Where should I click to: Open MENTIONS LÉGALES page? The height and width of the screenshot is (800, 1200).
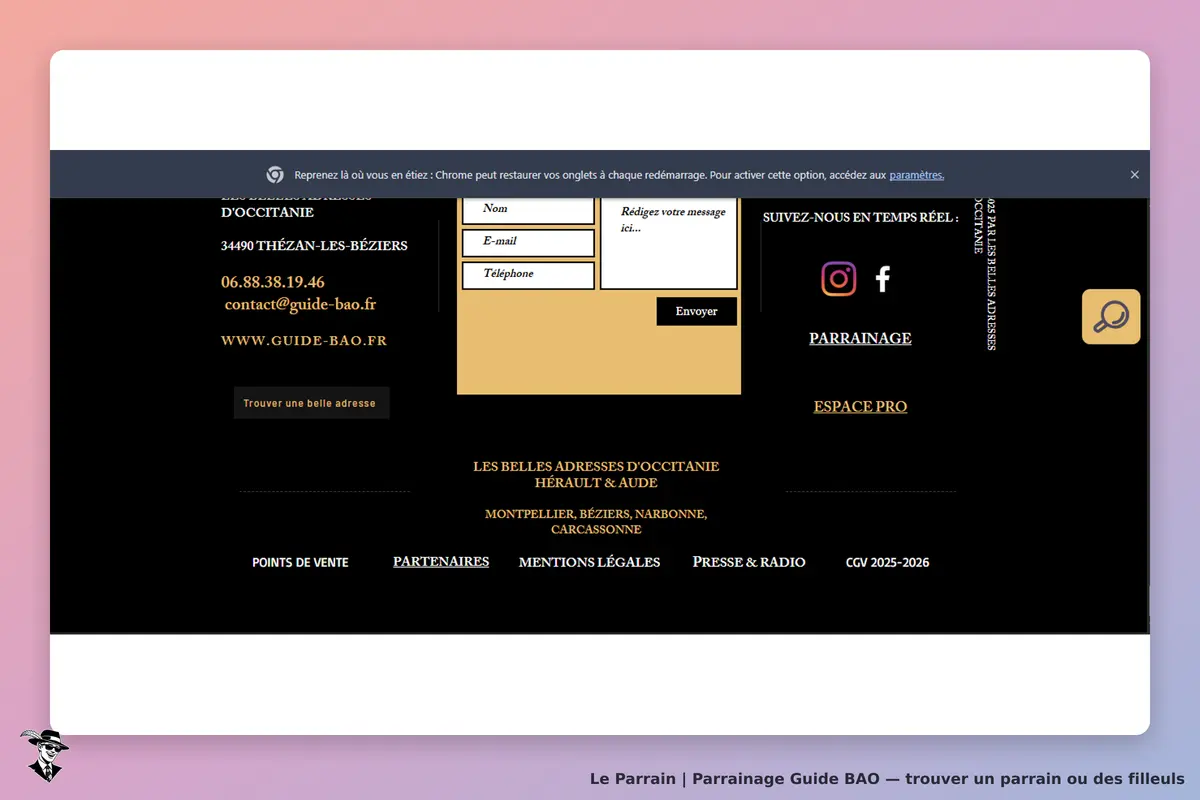pyautogui.click(x=589, y=562)
